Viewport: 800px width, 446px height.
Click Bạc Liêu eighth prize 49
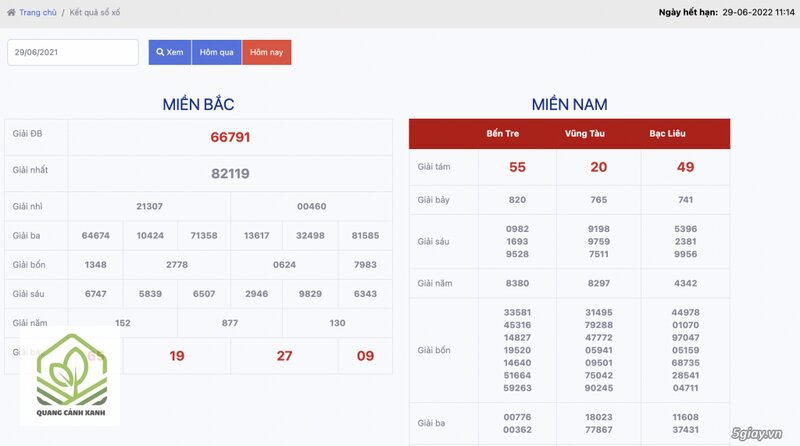click(685, 167)
